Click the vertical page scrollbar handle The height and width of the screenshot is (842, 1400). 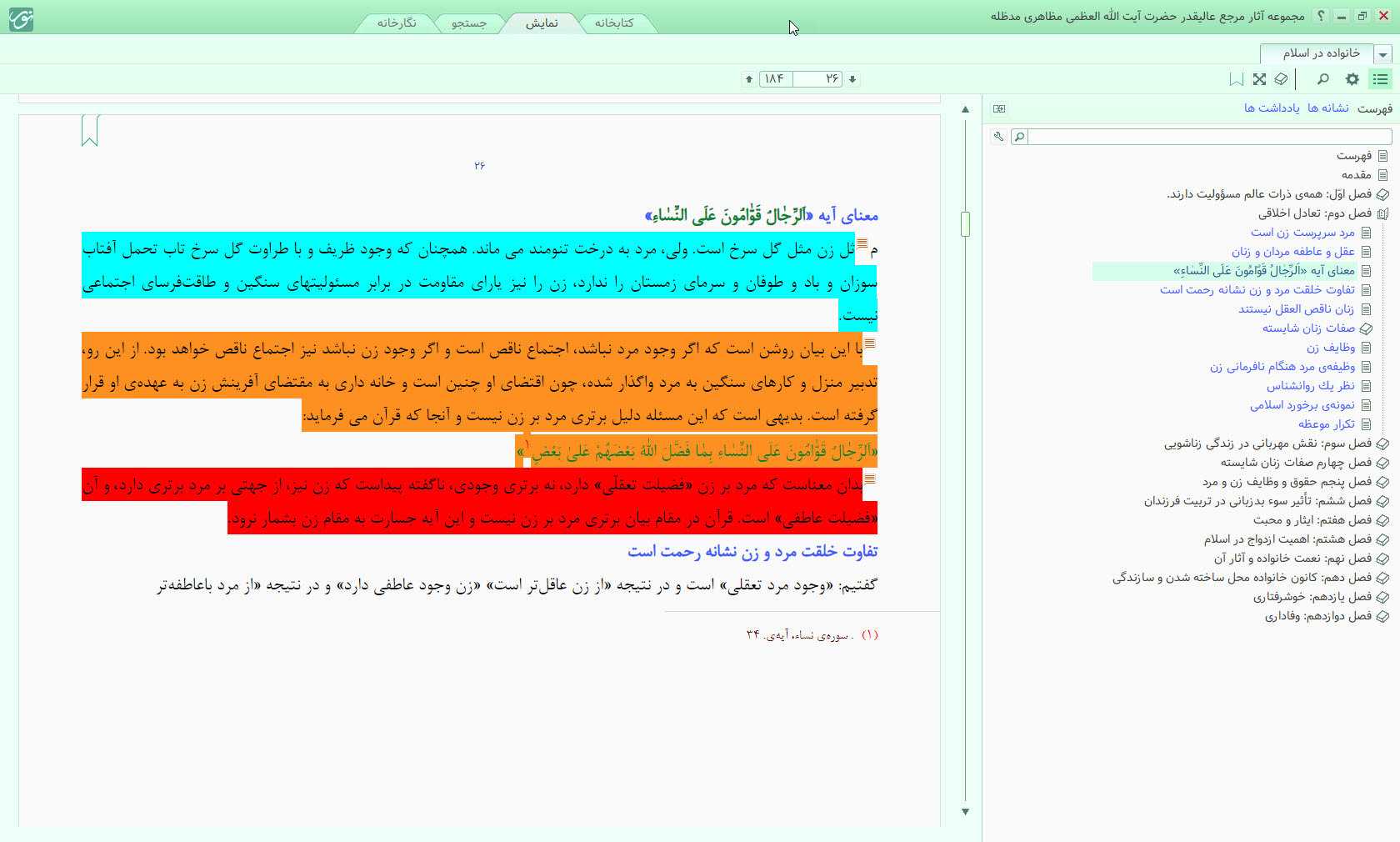point(965,223)
